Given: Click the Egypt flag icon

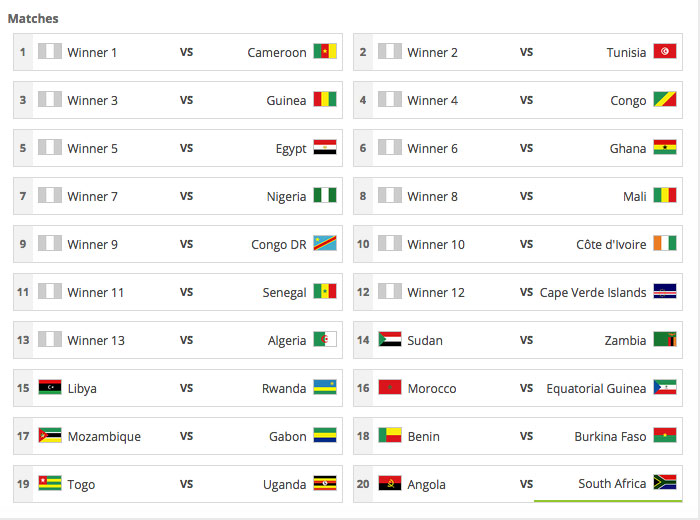Looking at the screenshot, I should pos(324,148).
